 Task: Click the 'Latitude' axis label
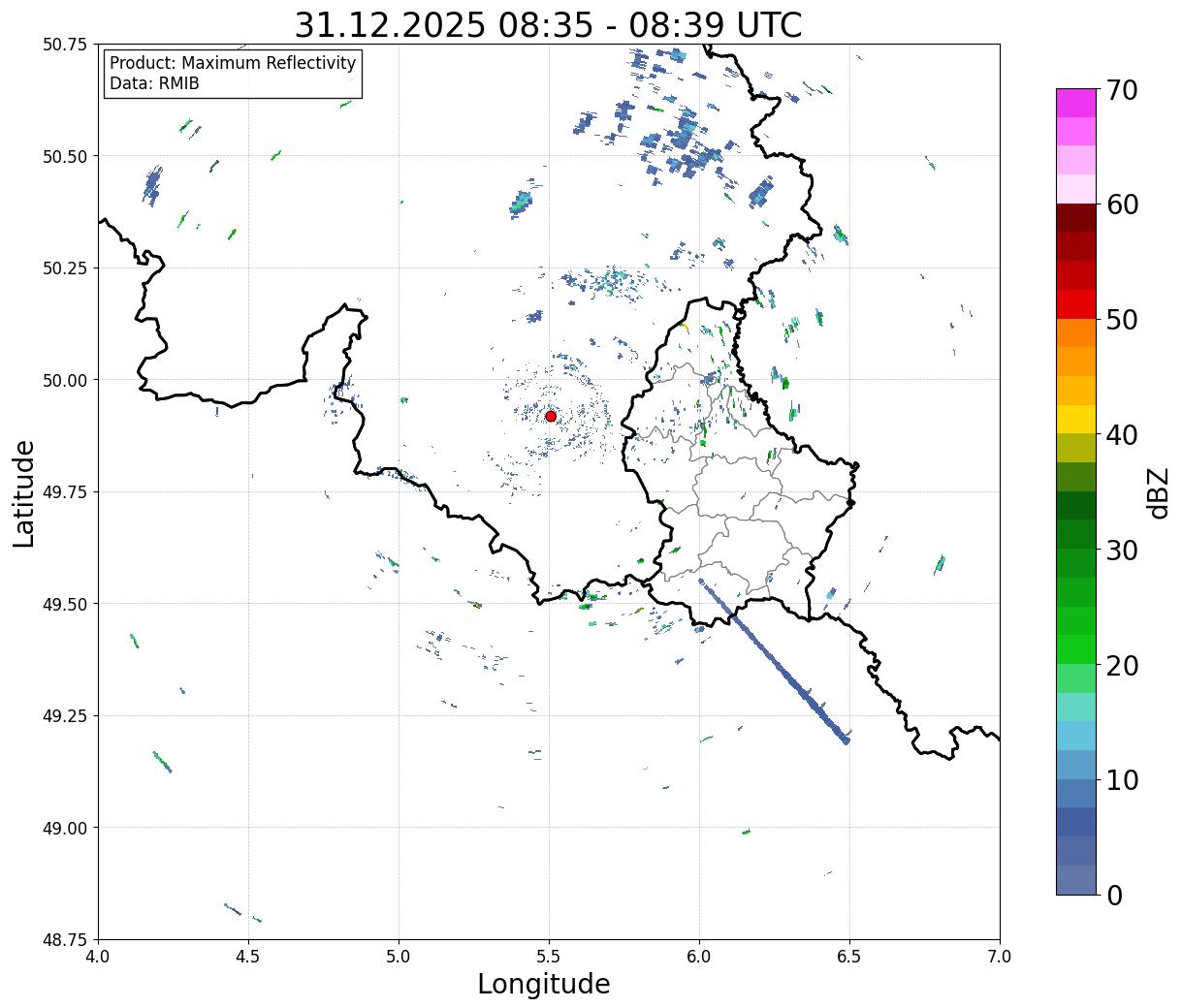pos(24,493)
